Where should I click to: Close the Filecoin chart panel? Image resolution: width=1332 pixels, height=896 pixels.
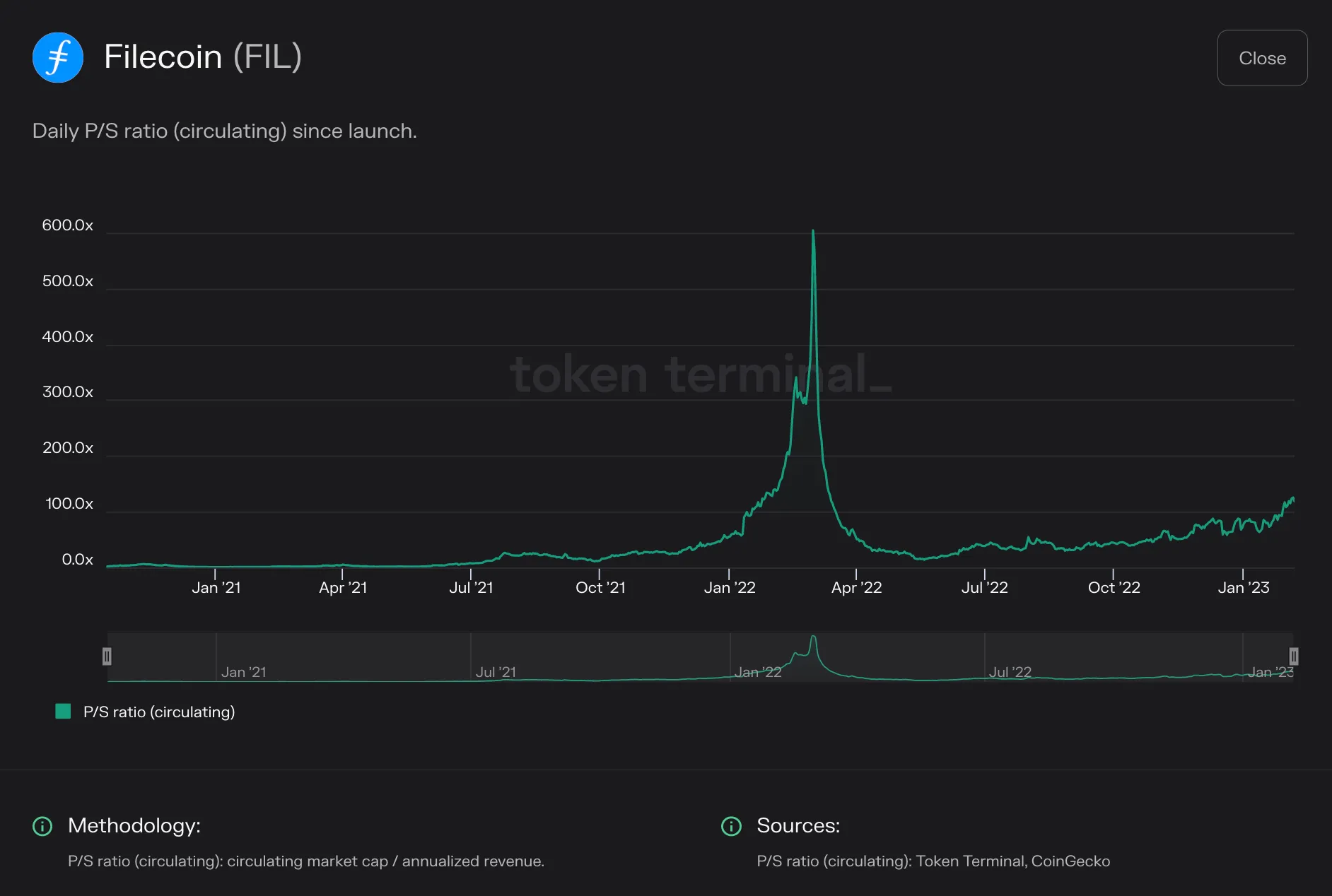[1262, 58]
